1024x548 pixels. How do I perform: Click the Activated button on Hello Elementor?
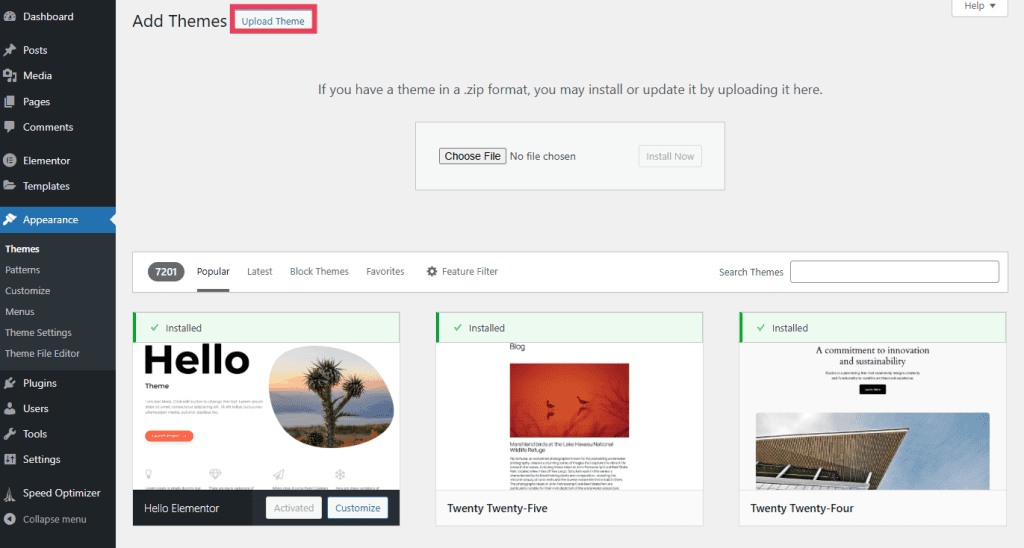(x=294, y=508)
